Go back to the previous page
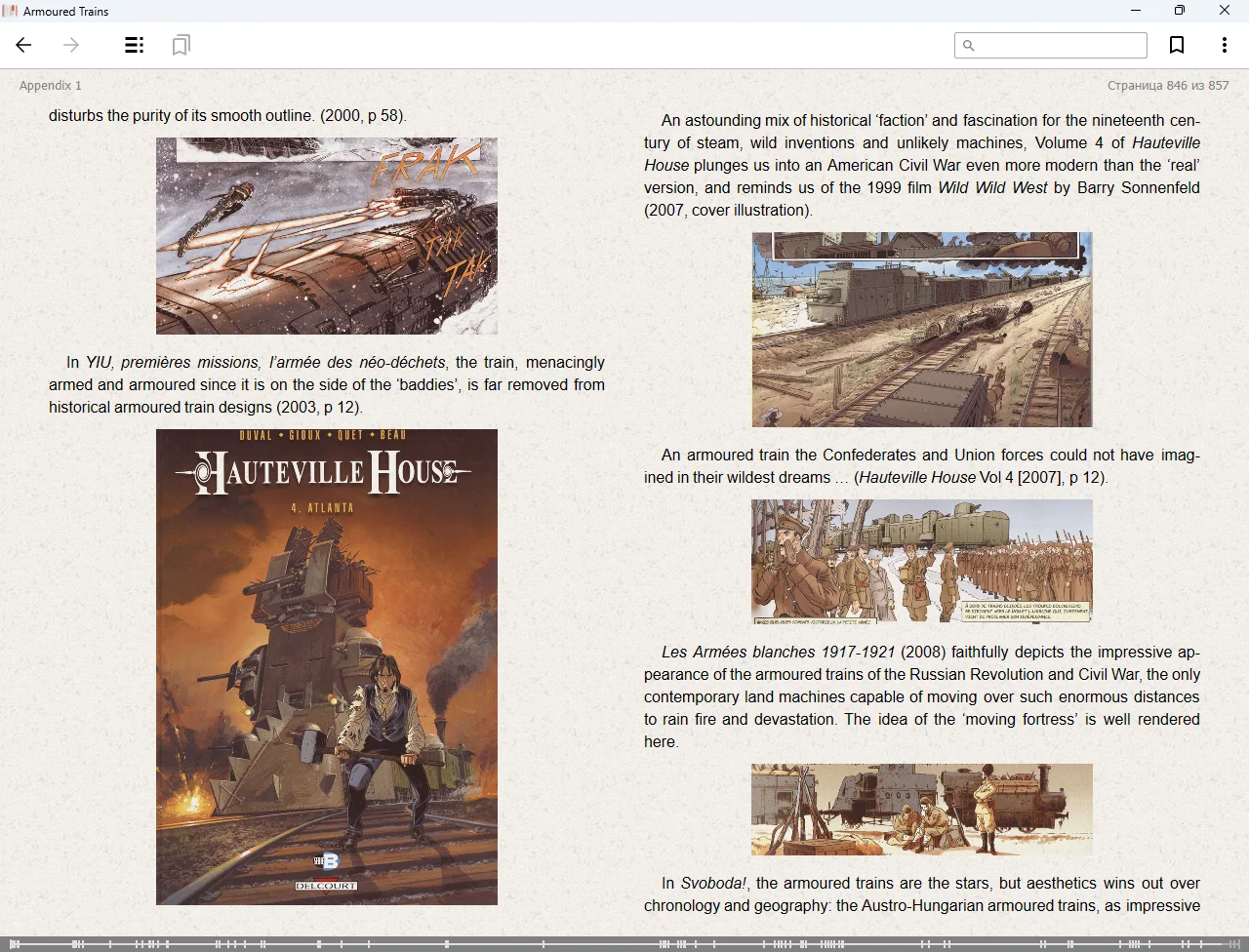 [24, 45]
